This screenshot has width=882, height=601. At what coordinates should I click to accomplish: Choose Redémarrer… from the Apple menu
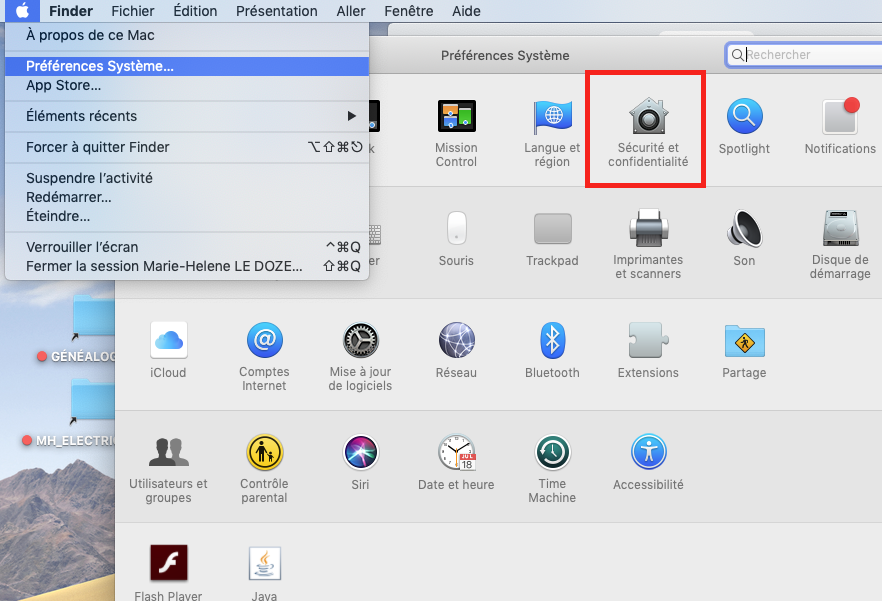(x=69, y=197)
